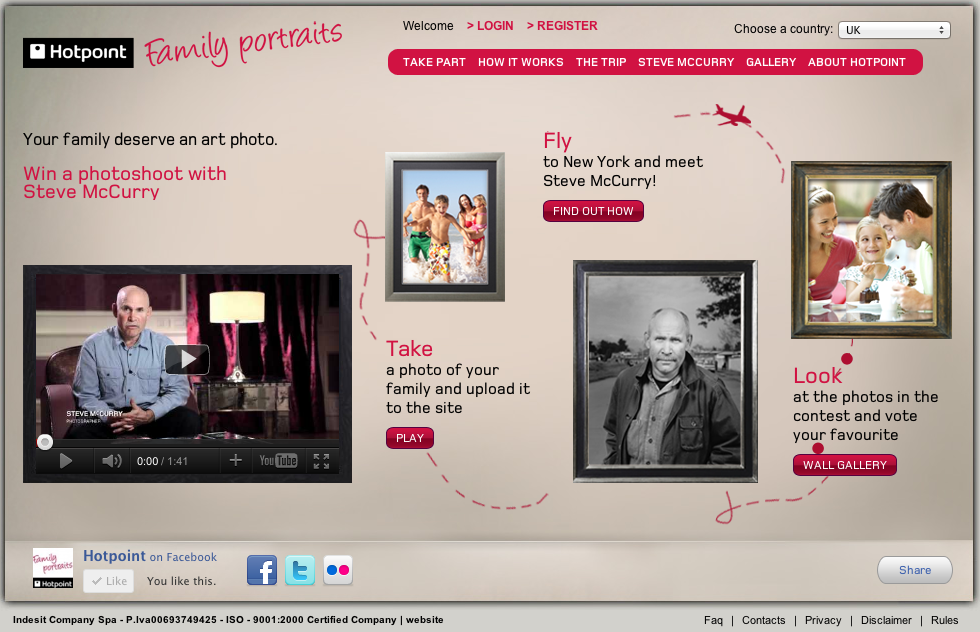Image resolution: width=980 pixels, height=632 pixels.
Task: Click the video progress scrubber handle
Action: [45, 442]
